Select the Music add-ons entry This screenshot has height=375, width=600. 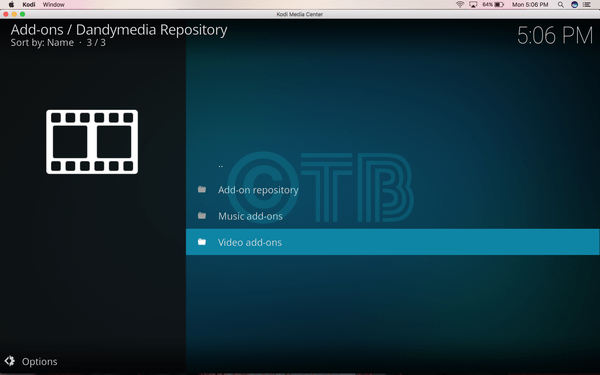click(393, 216)
